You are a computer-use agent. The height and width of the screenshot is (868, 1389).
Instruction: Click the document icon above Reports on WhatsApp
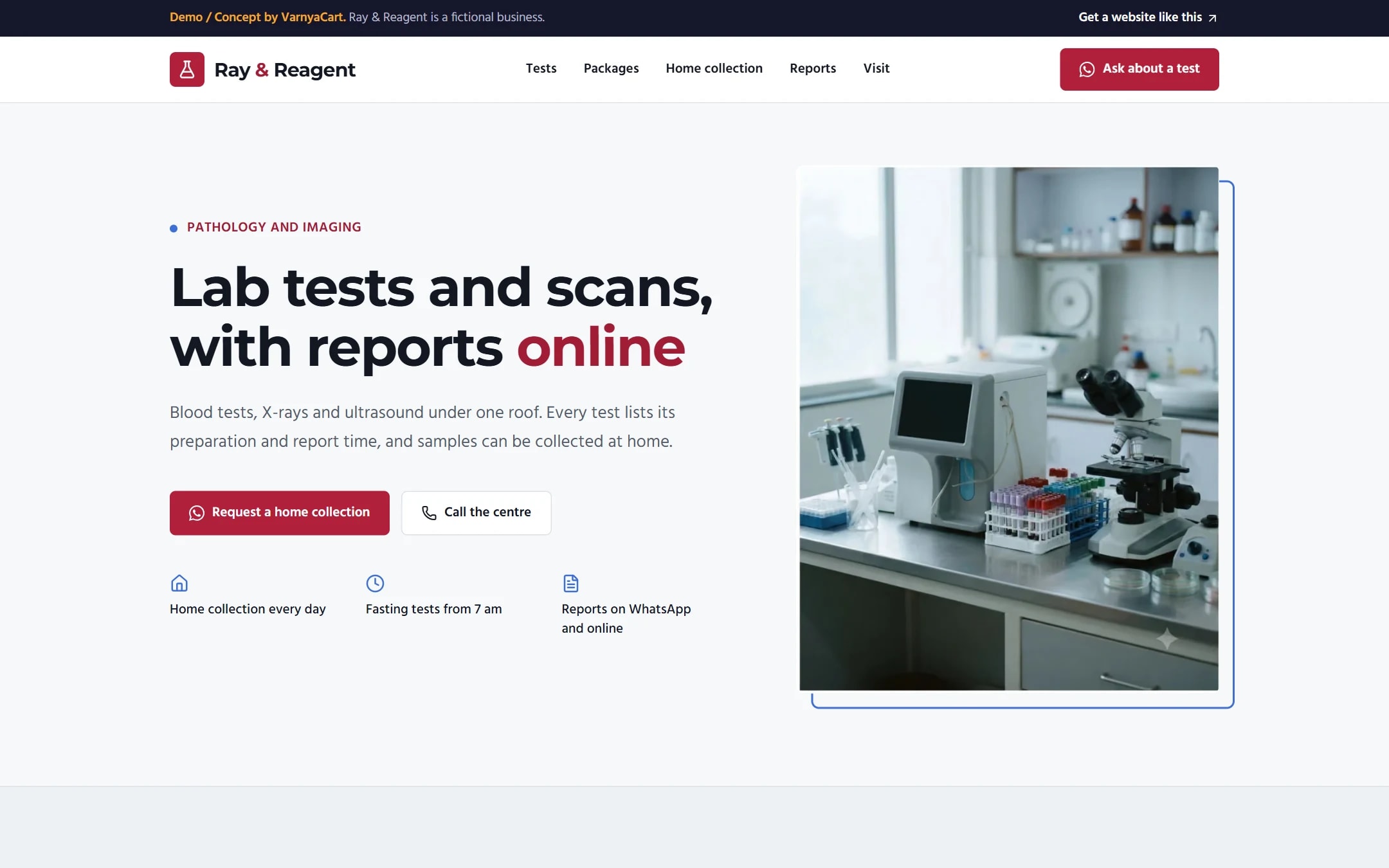(571, 583)
